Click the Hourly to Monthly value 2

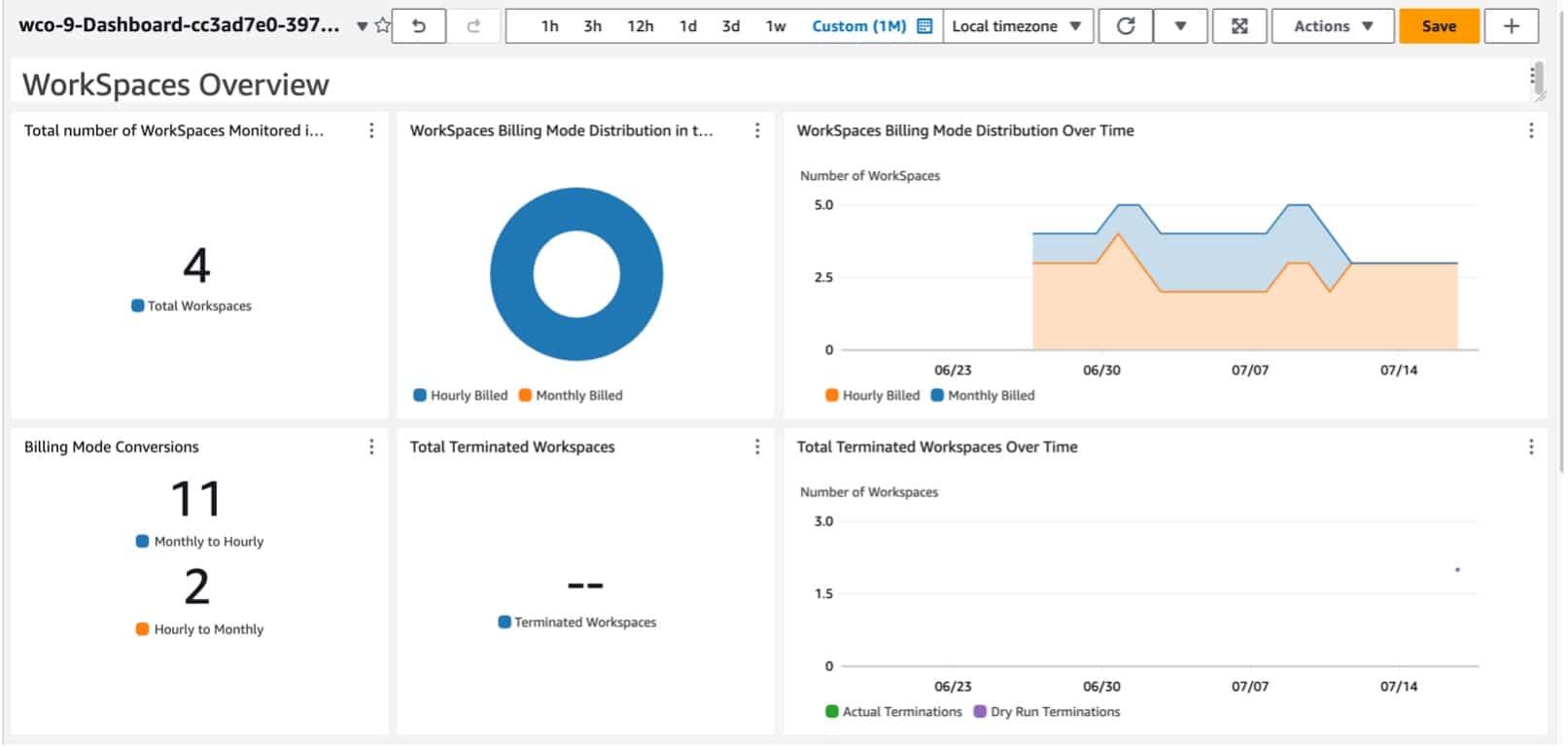point(196,587)
